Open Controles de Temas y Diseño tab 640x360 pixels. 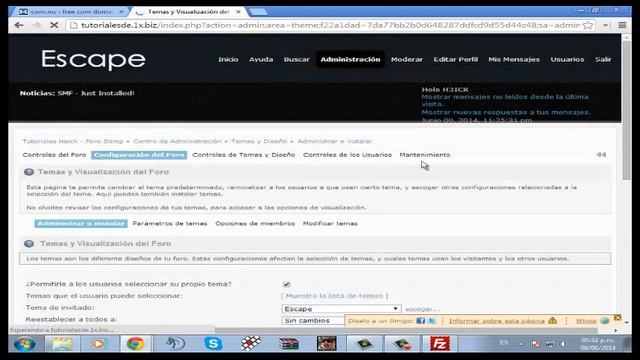click(x=244, y=155)
